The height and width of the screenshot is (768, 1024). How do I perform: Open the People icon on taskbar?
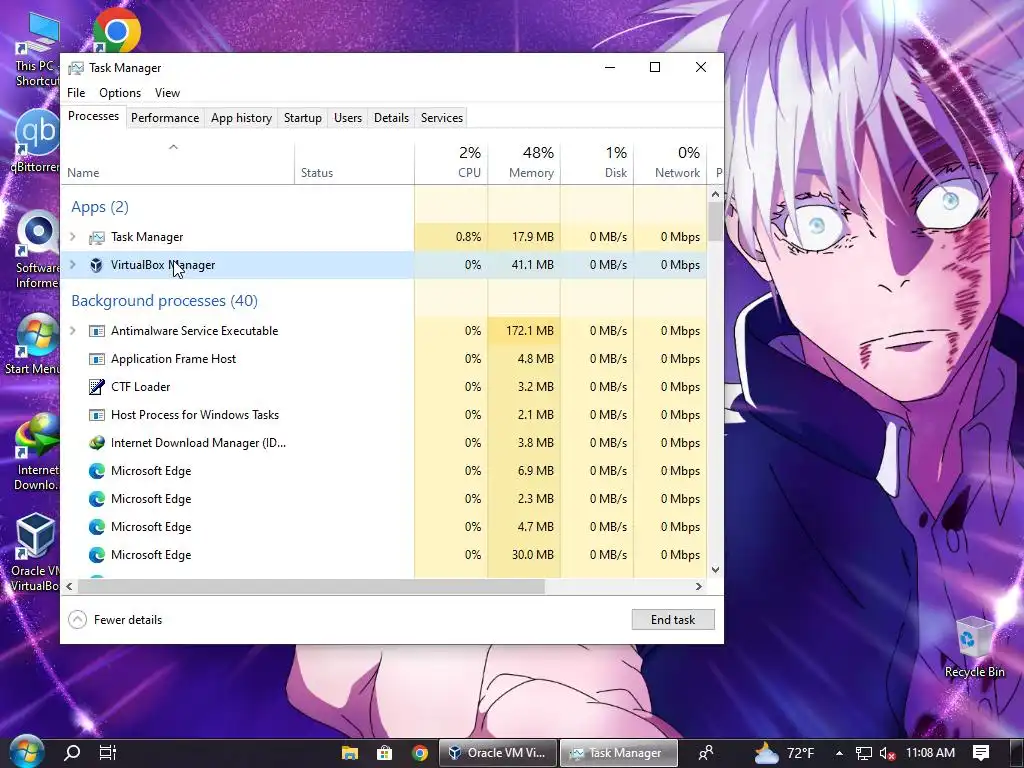tap(706, 753)
